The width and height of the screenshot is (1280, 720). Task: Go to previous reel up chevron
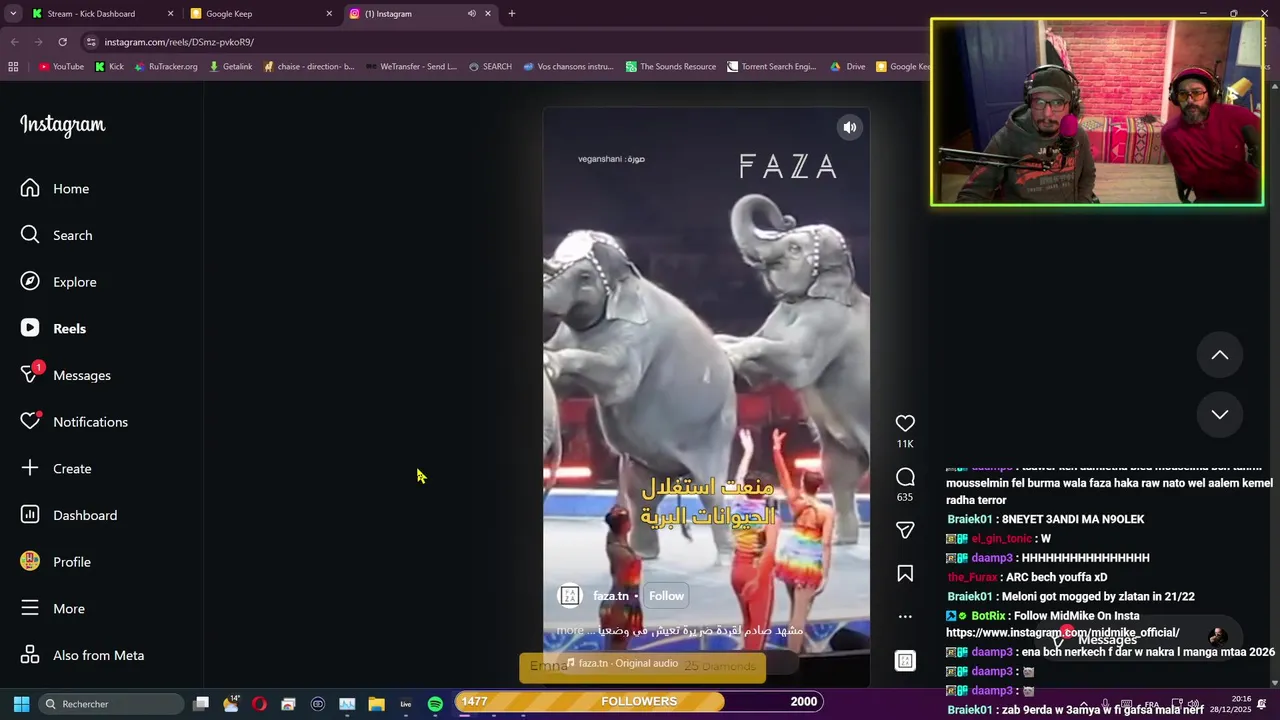(1220, 355)
